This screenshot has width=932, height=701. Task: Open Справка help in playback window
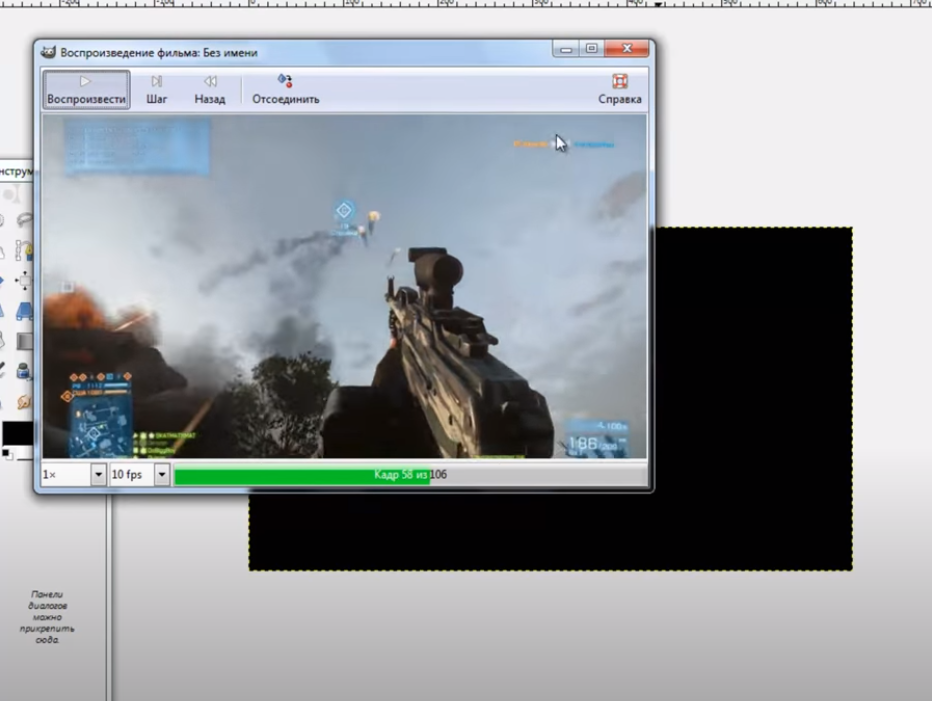[x=619, y=90]
